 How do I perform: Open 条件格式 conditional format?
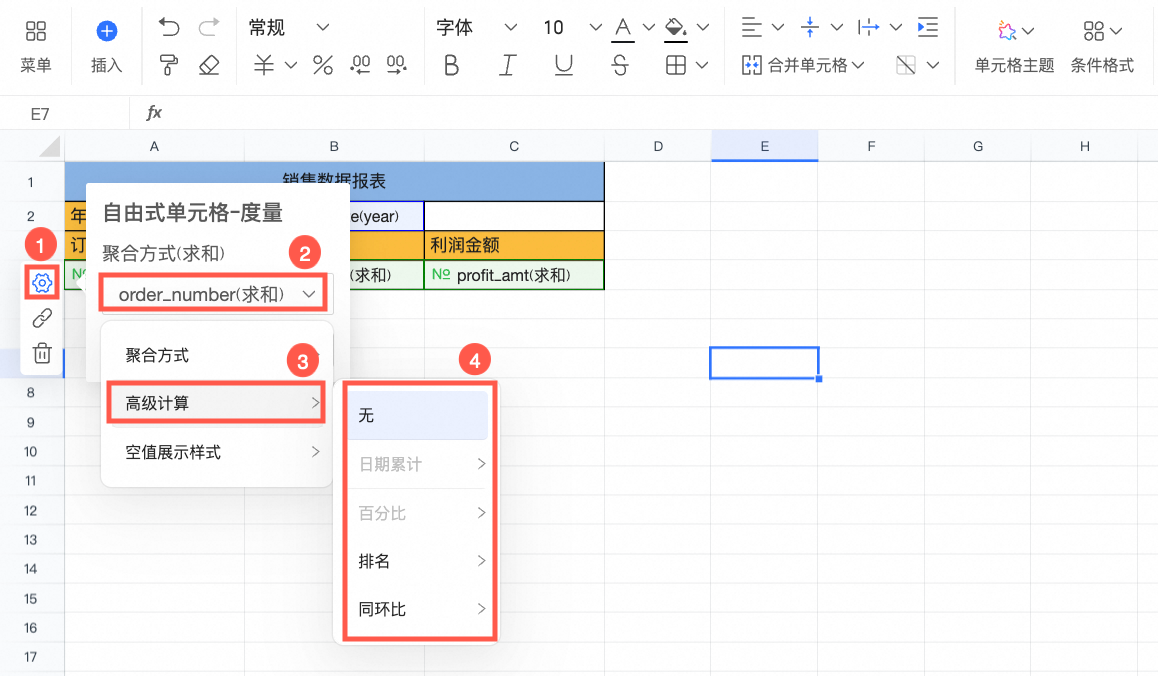pyautogui.click(x=1102, y=48)
